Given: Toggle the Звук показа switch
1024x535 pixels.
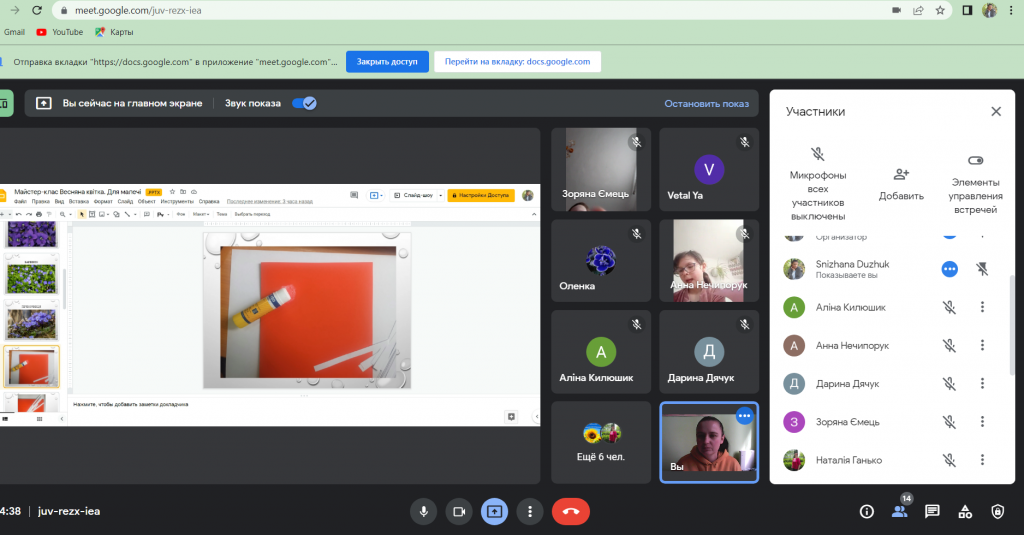Looking at the screenshot, I should point(304,103).
